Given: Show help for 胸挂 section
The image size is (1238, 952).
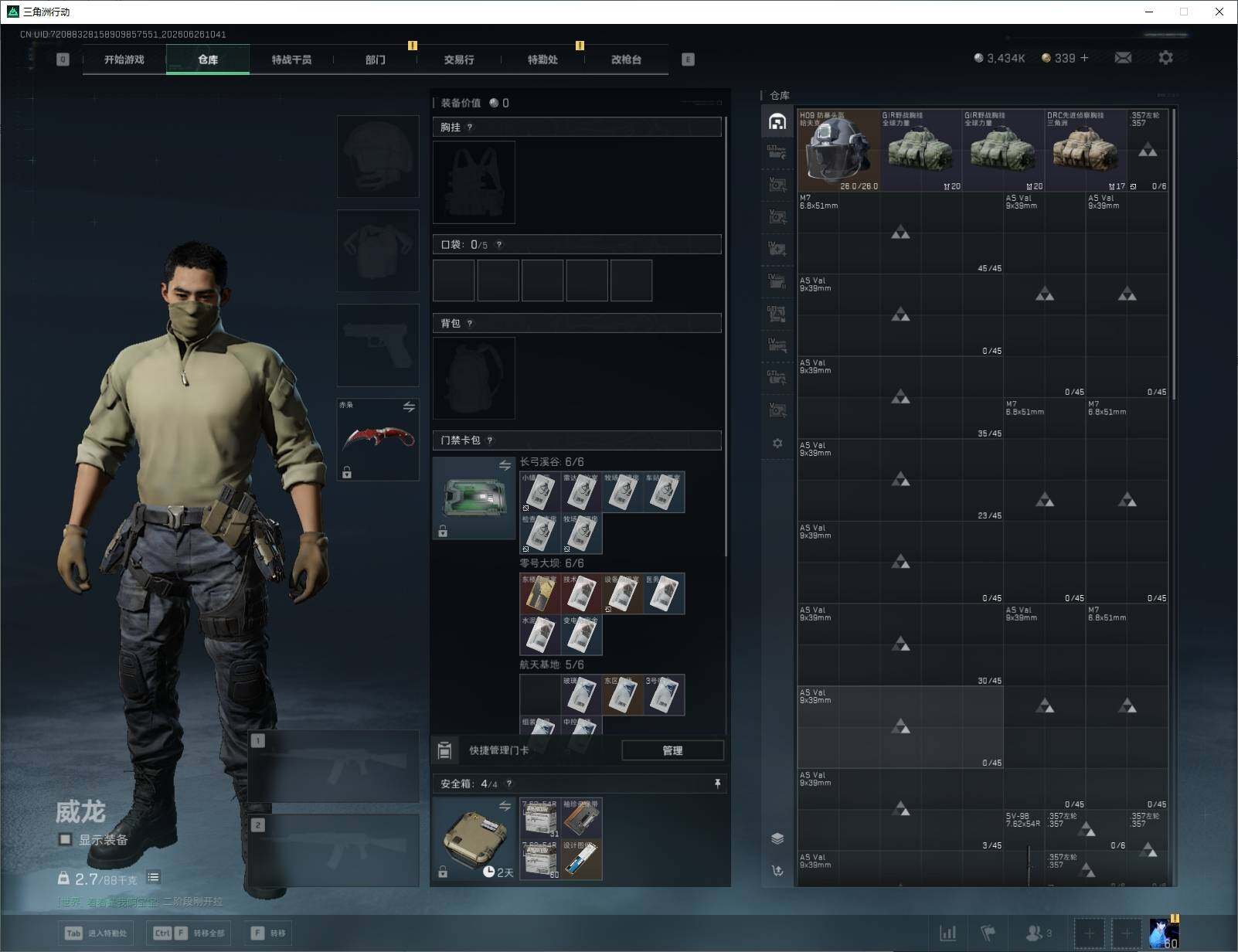Looking at the screenshot, I should click(470, 127).
